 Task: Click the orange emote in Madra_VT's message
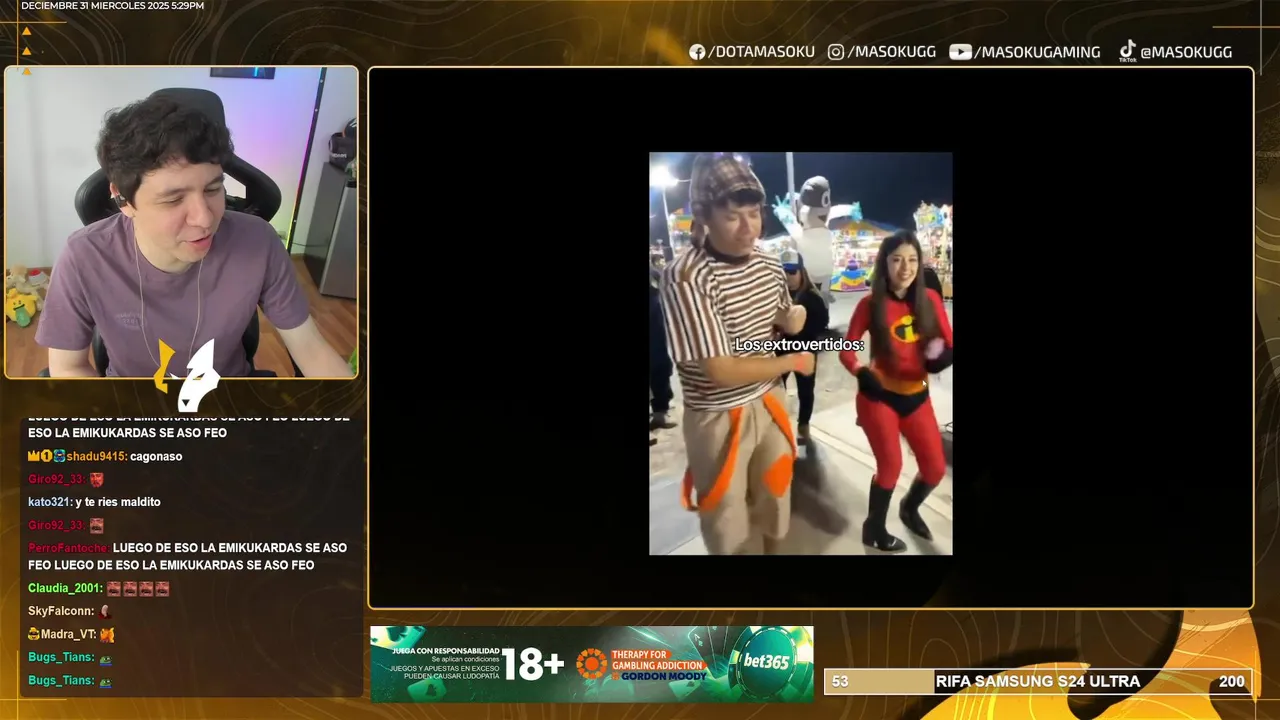(107, 634)
